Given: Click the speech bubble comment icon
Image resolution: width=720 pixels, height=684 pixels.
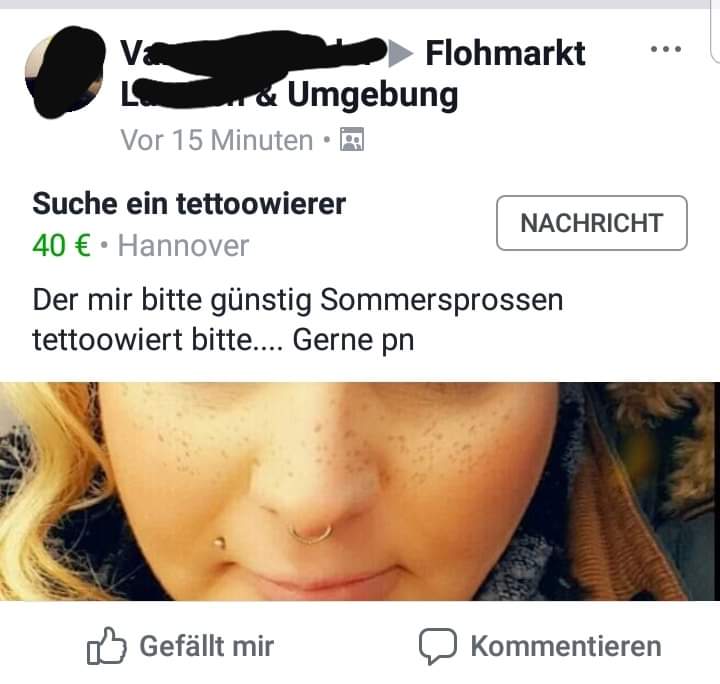Looking at the screenshot, I should 438,646.
